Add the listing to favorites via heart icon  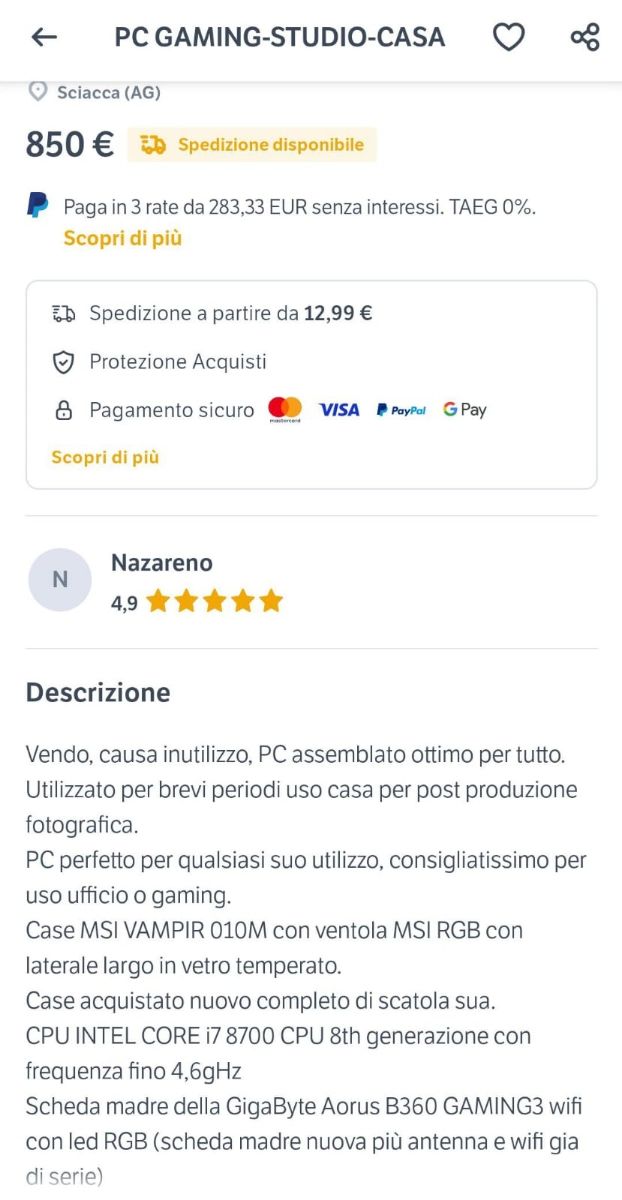click(509, 36)
